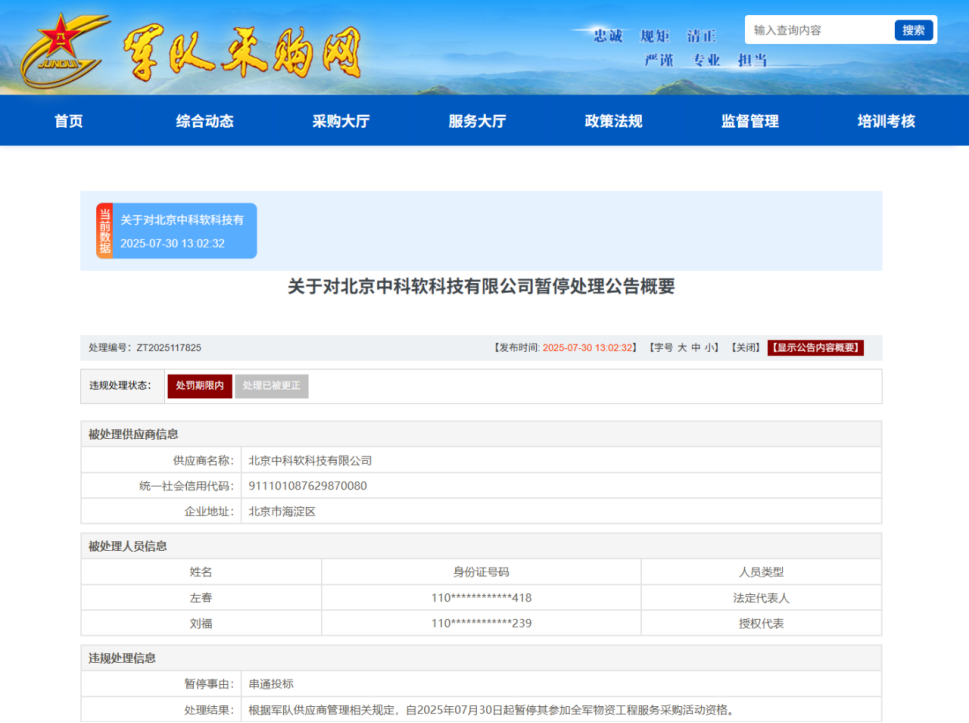This screenshot has height=723, width=969.
Task: Click the 串通投标 suspension reason
Action: click(271, 684)
